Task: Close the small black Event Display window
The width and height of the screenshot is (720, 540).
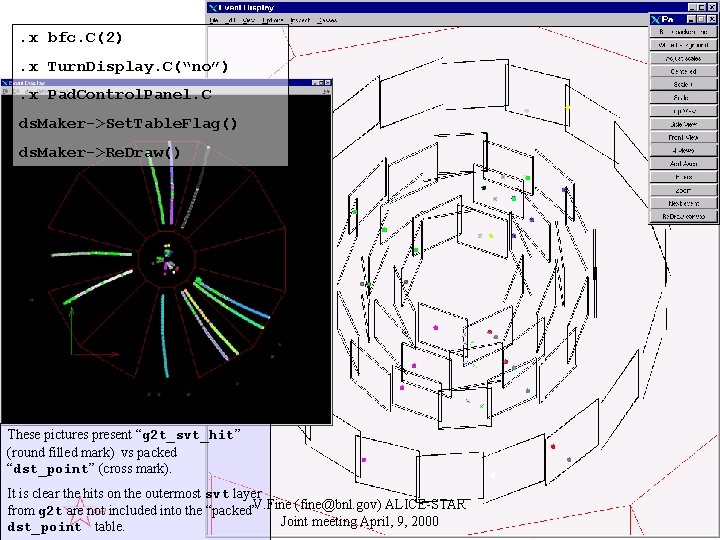Action: (x=328, y=83)
